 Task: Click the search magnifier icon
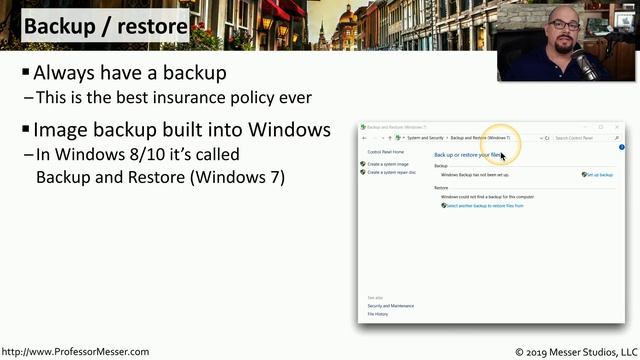[x=617, y=138]
